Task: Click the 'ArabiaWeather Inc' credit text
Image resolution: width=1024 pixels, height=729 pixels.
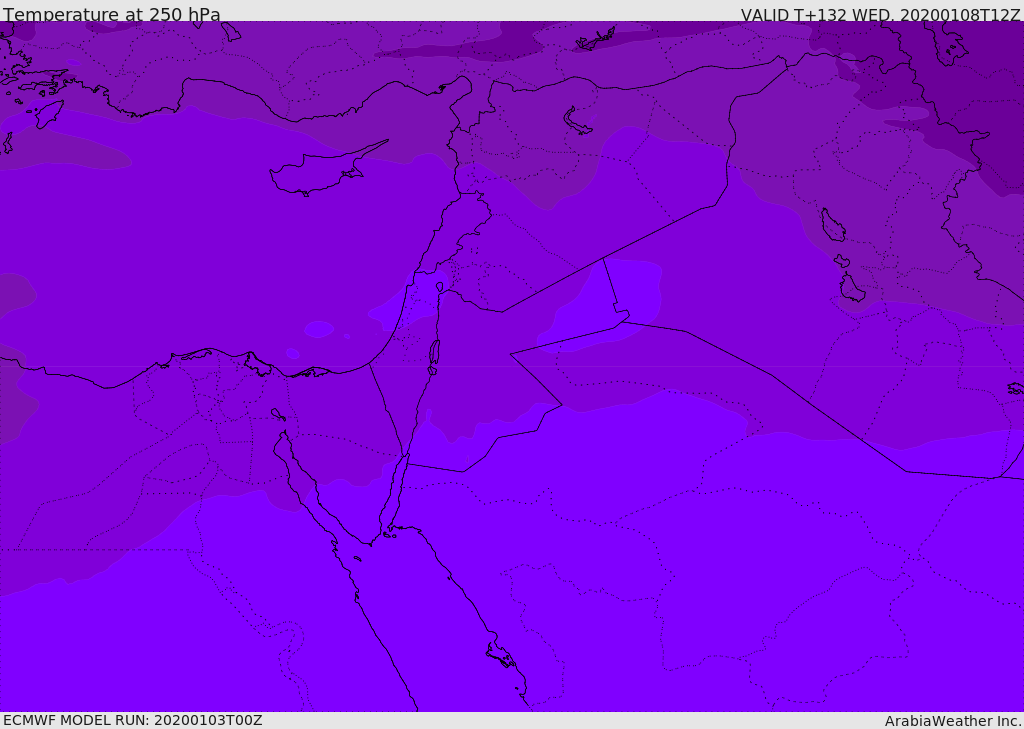Action: (x=952, y=721)
